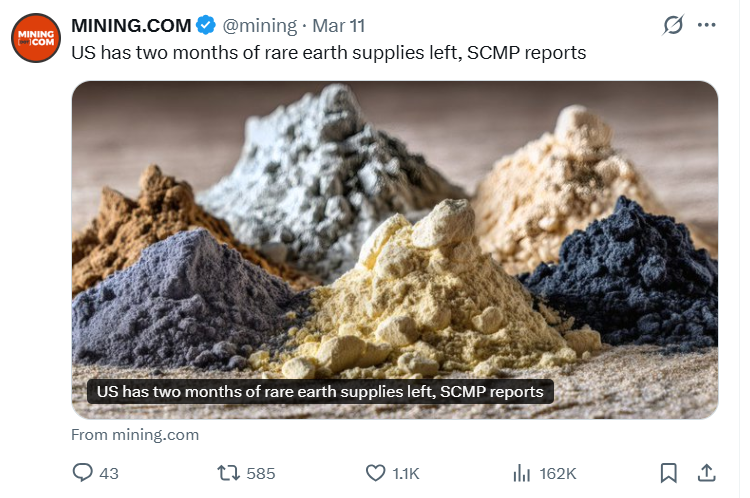The height and width of the screenshot is (498, 750).
Task: Click the headline caption overlay on image
Action: [320, 391]
